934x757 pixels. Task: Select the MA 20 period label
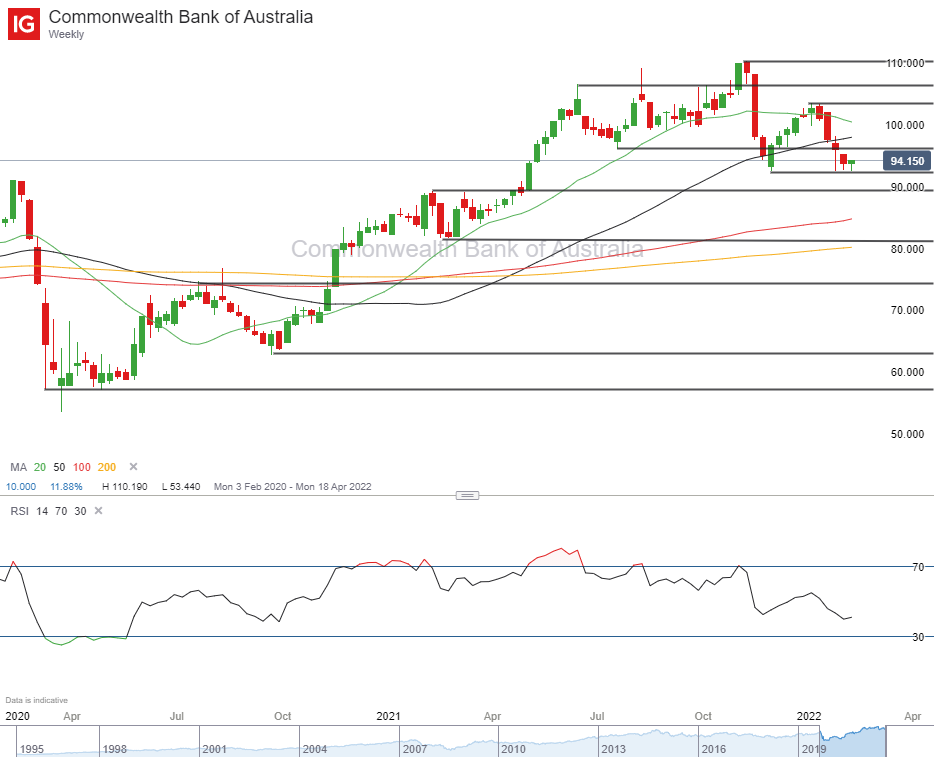pyautogui.click(x=40, y=468)
